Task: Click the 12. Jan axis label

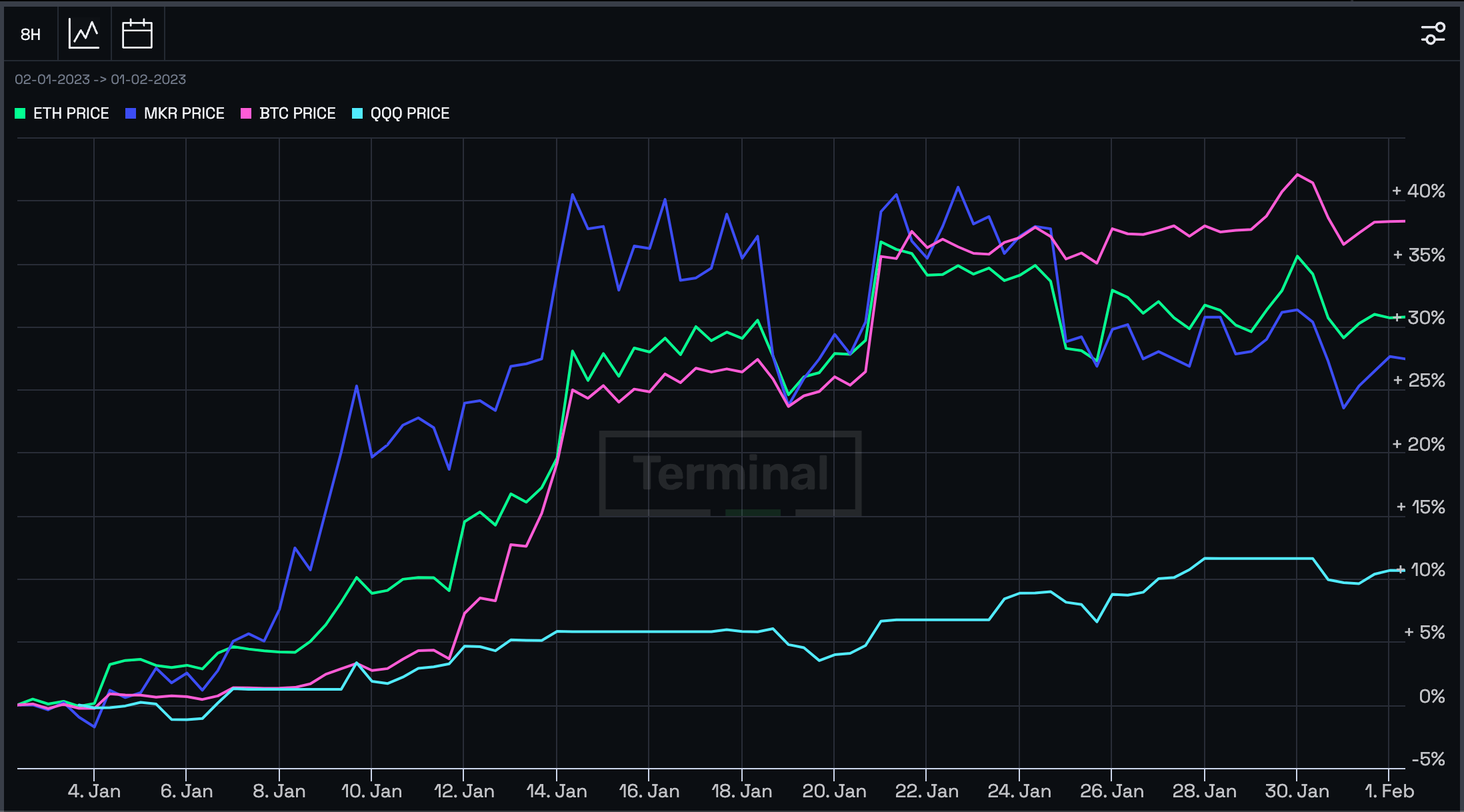Action: coord(464,791)
